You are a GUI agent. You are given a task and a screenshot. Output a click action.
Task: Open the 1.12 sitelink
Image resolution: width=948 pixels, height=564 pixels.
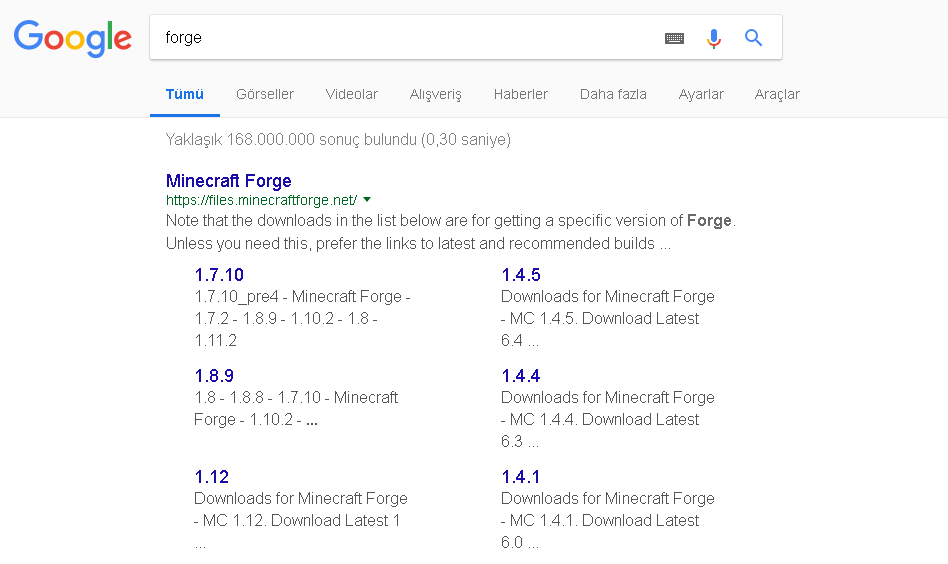coord(212,477)
